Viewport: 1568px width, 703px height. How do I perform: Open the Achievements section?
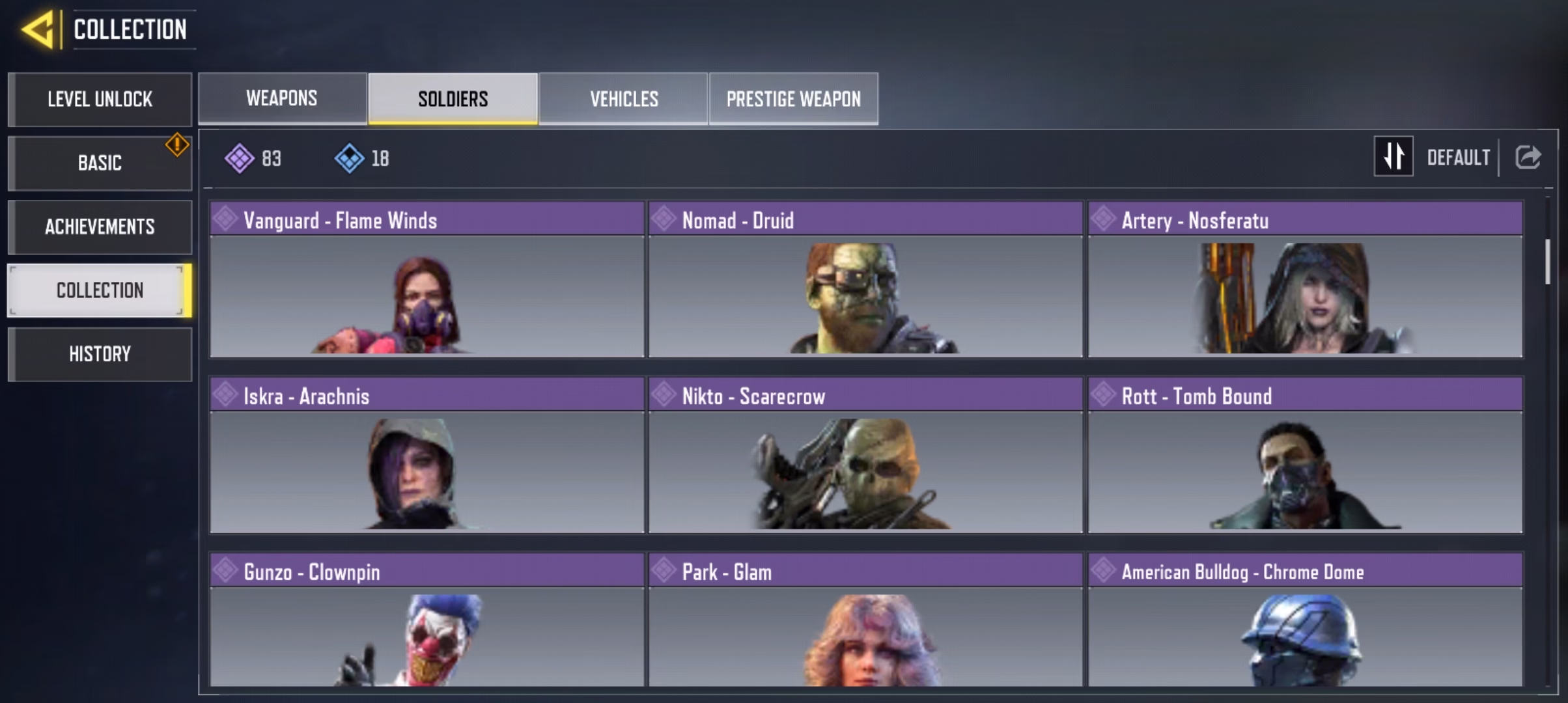100,227
